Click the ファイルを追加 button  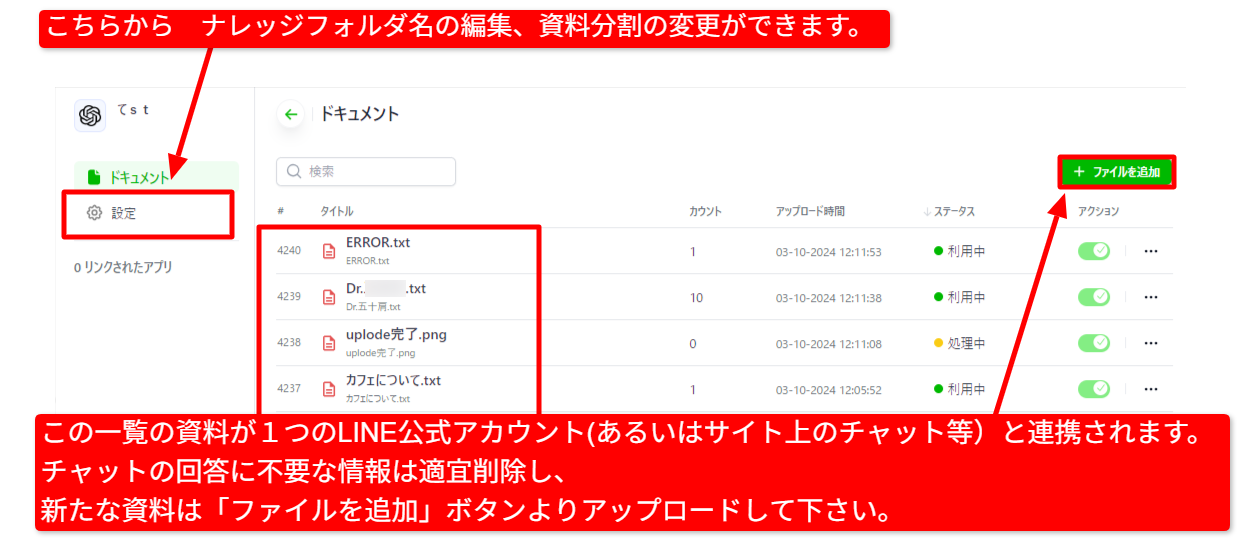[x=1116, y=172]
